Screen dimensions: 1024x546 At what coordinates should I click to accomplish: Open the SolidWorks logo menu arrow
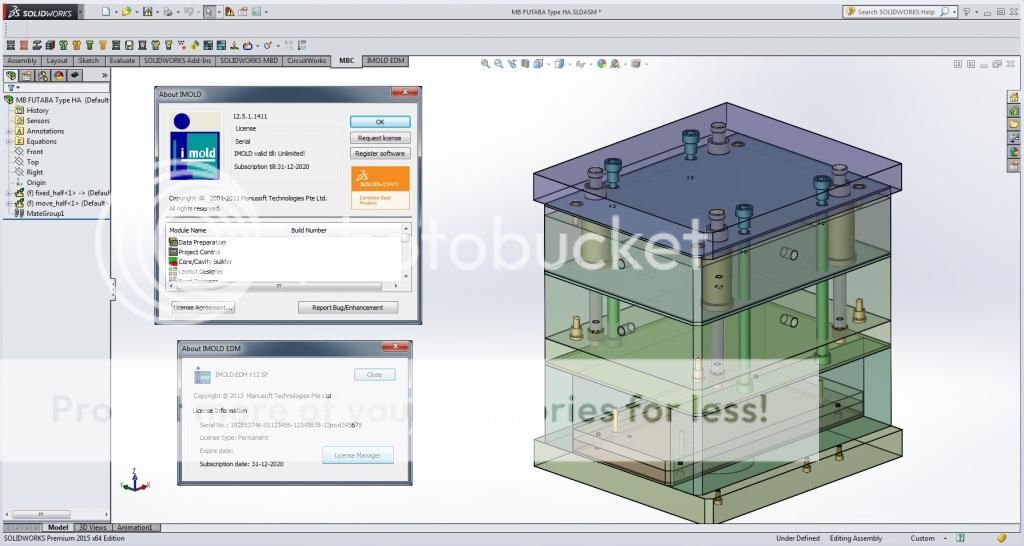pos(81,12)
